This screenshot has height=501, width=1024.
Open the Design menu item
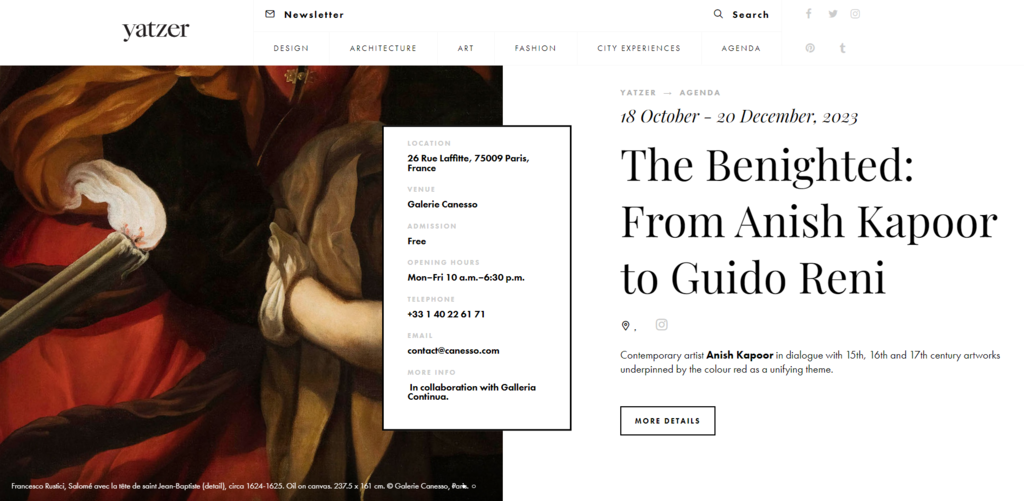coord(291,48)
